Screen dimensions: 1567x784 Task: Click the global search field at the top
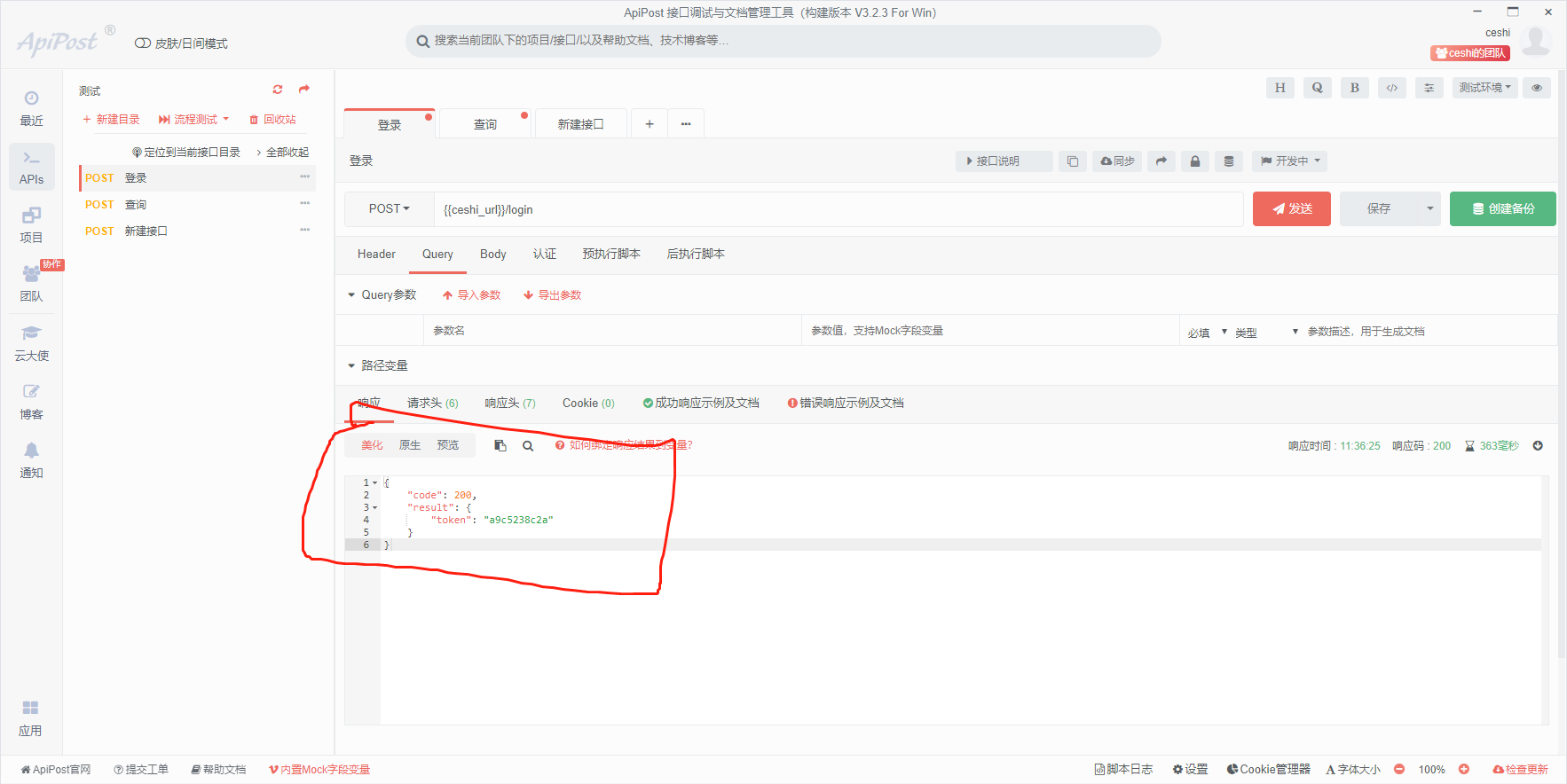(x=783, y=41)
